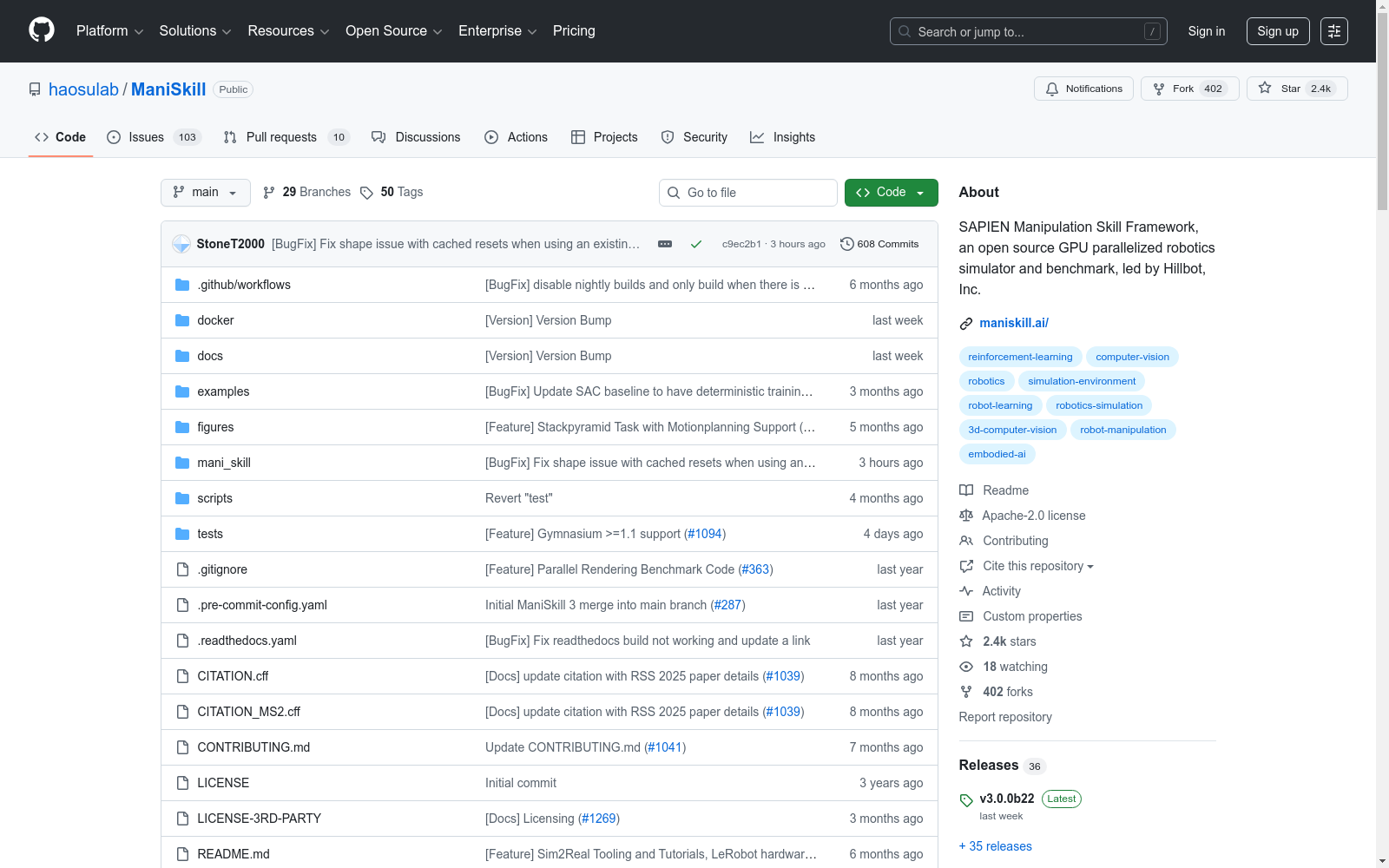Click the Custom properties icon
Screen dimensions: 1389x868
pyautogui.click(x=966, y=616)
